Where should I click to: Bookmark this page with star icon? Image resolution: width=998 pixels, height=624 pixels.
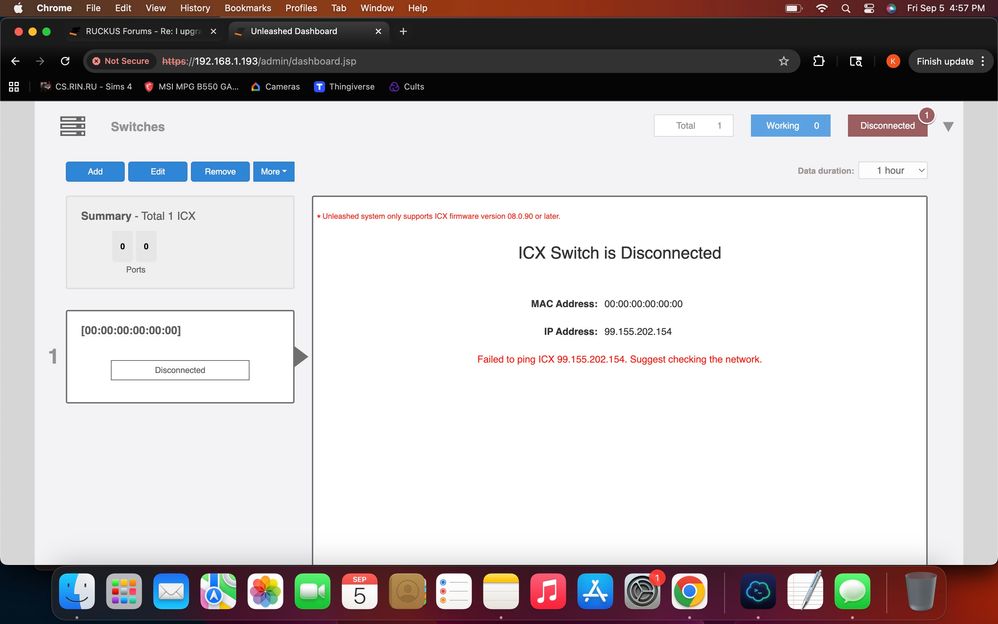coord(783,61)
